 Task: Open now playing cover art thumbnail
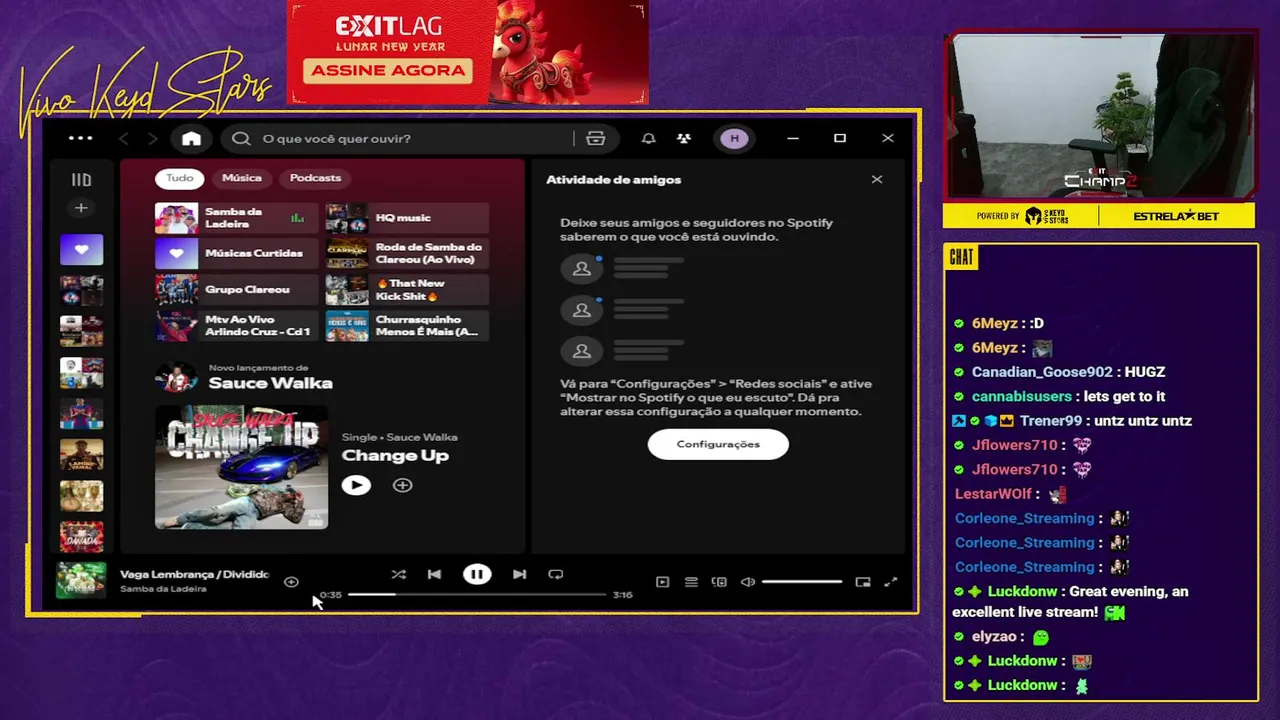(81, 581)
